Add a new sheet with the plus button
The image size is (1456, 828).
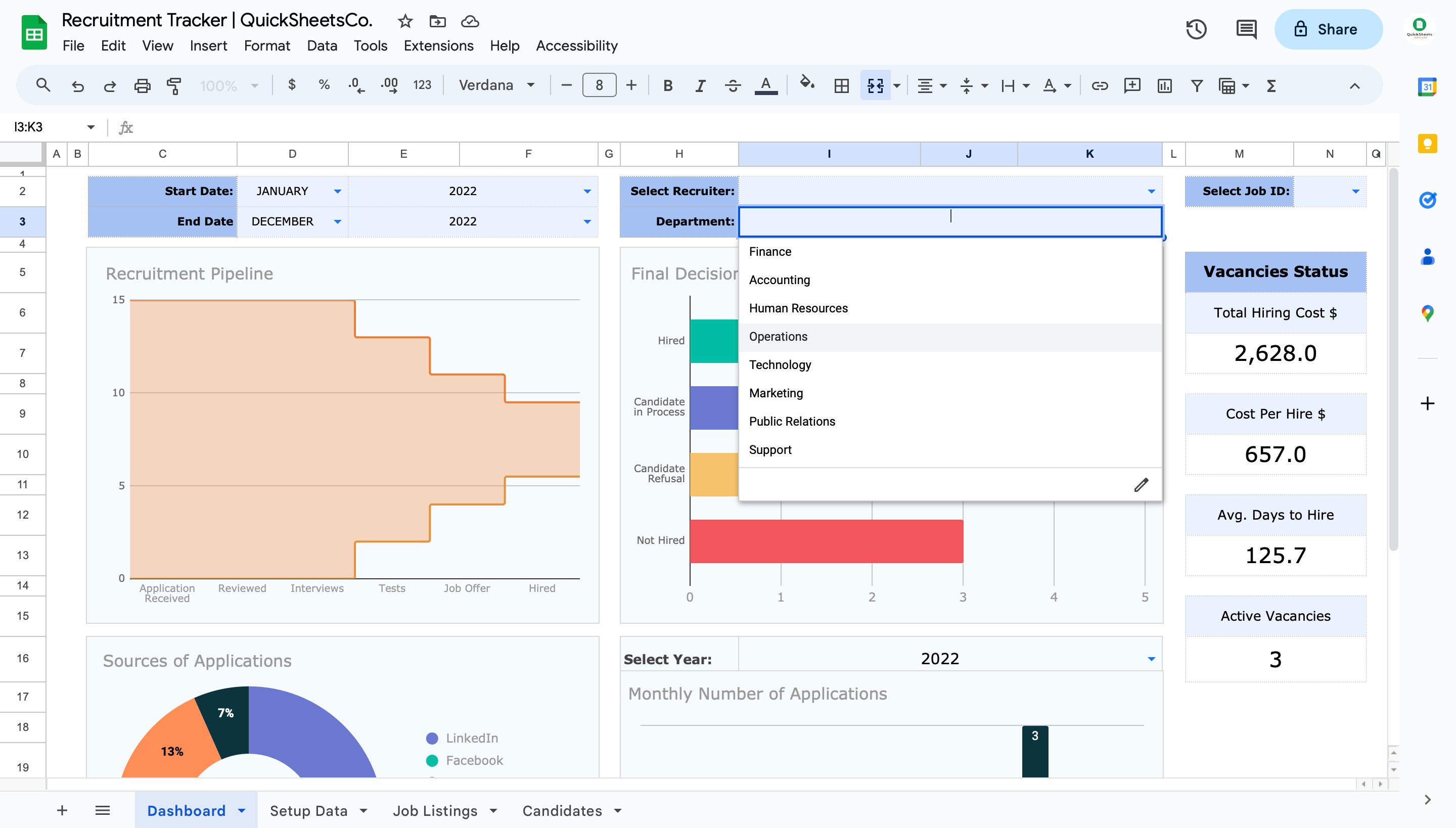pos(62,810)
